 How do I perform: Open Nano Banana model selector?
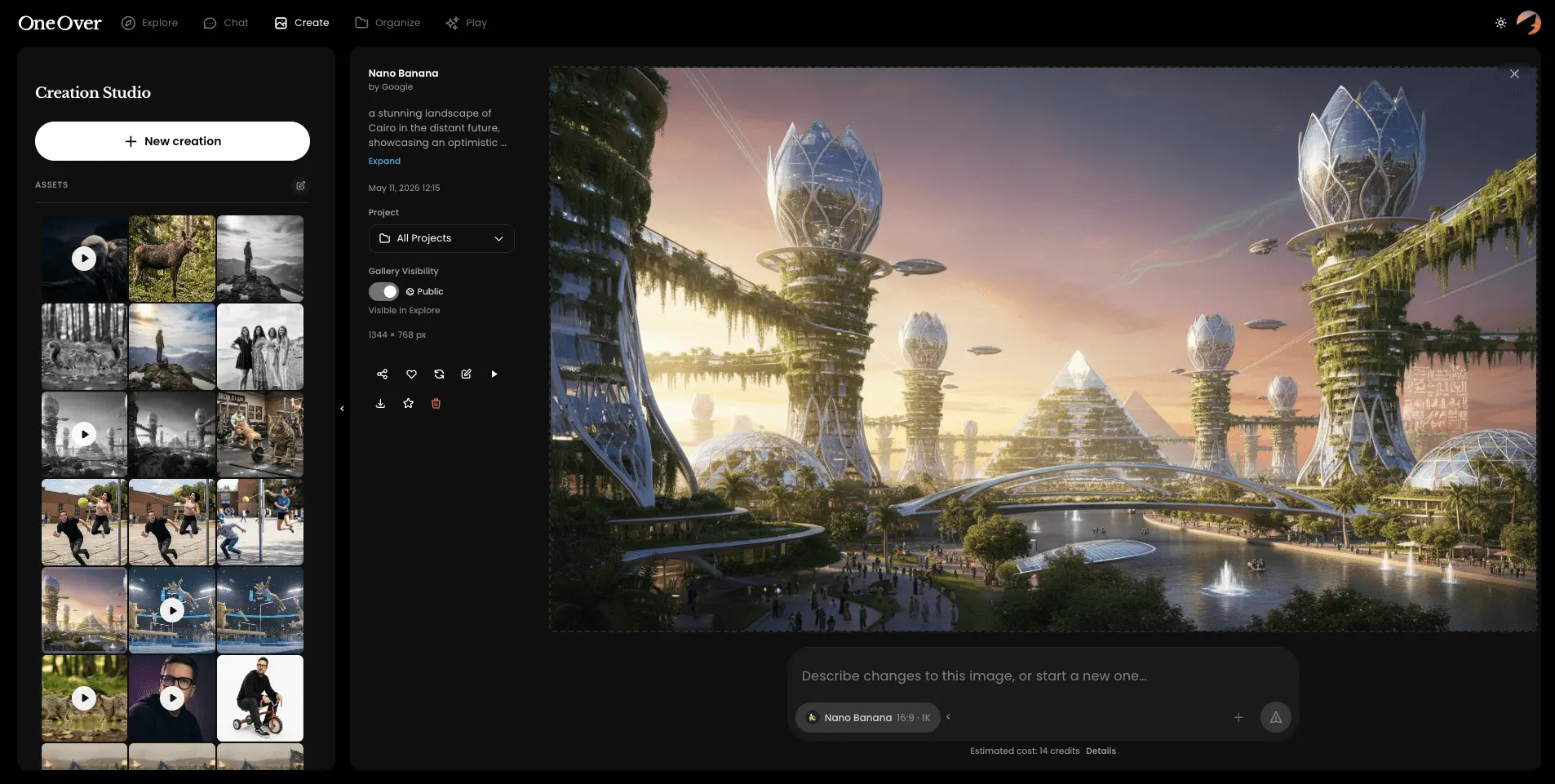(x=868, y=718)
